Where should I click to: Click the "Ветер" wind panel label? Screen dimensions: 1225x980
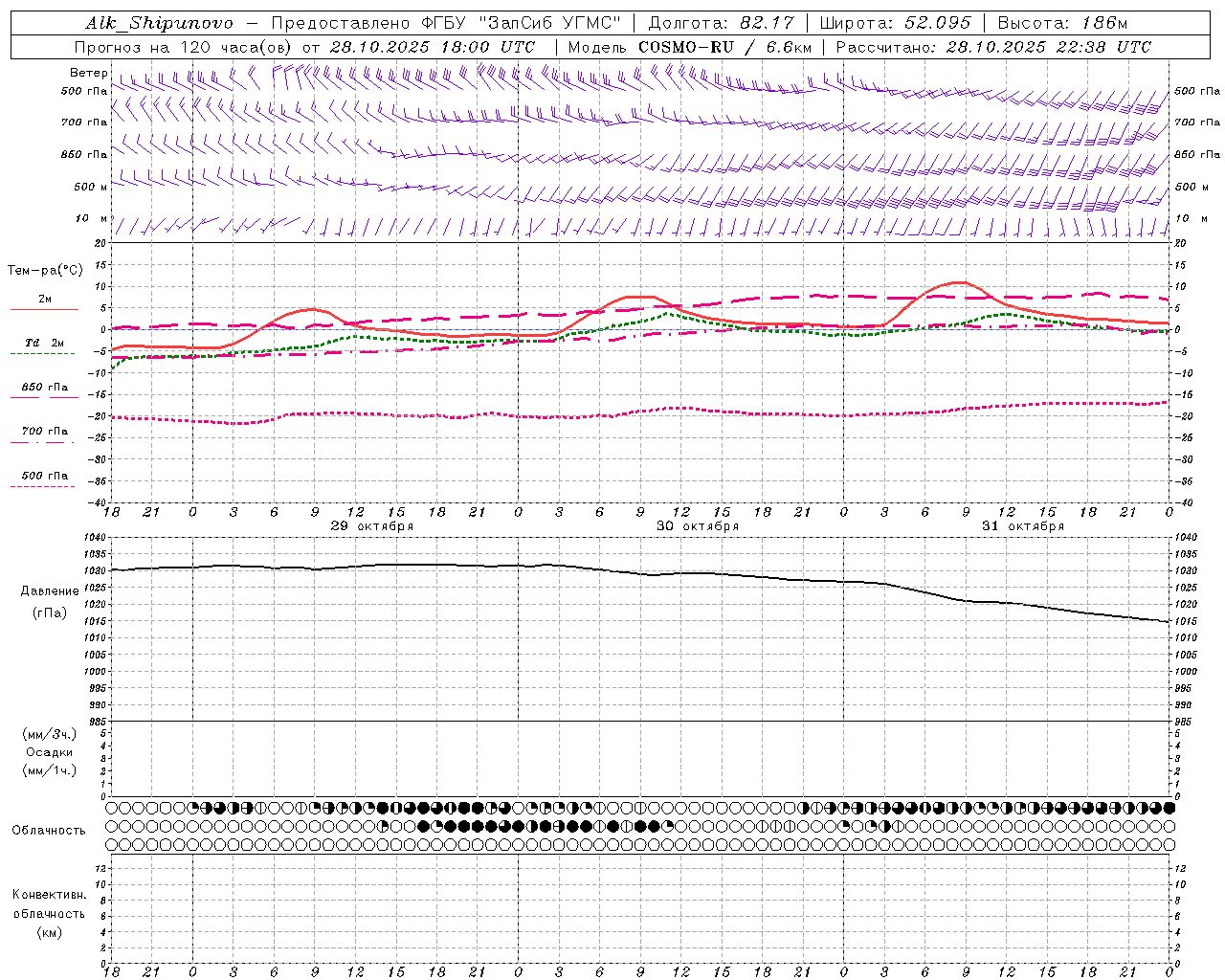click(89, 73)
